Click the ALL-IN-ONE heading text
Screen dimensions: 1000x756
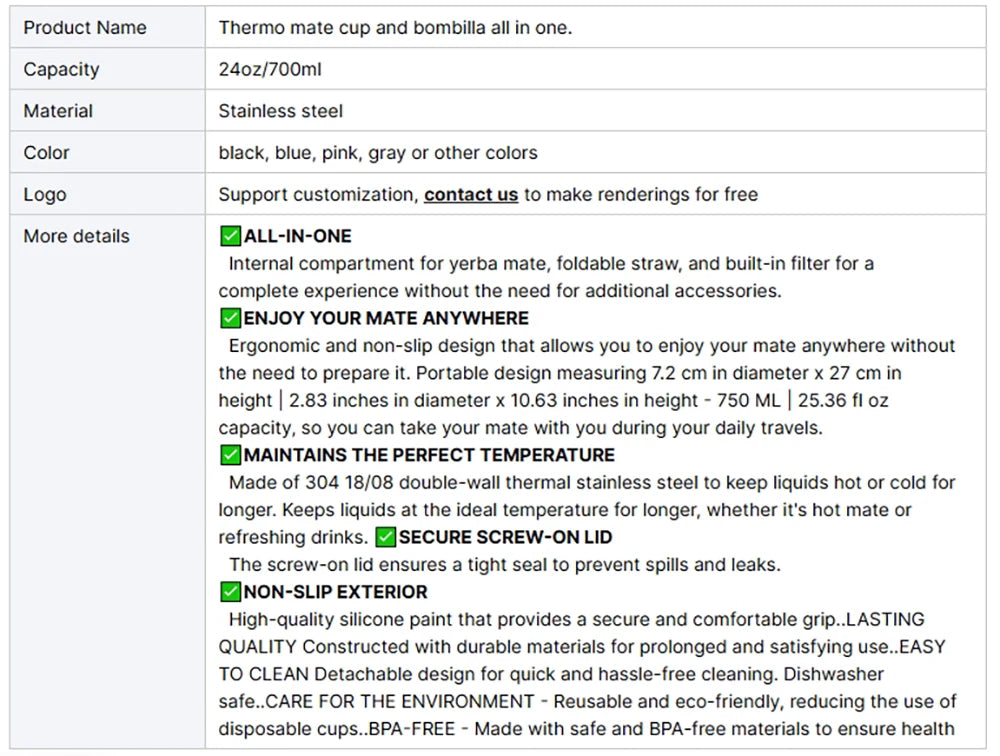(297, 236)
